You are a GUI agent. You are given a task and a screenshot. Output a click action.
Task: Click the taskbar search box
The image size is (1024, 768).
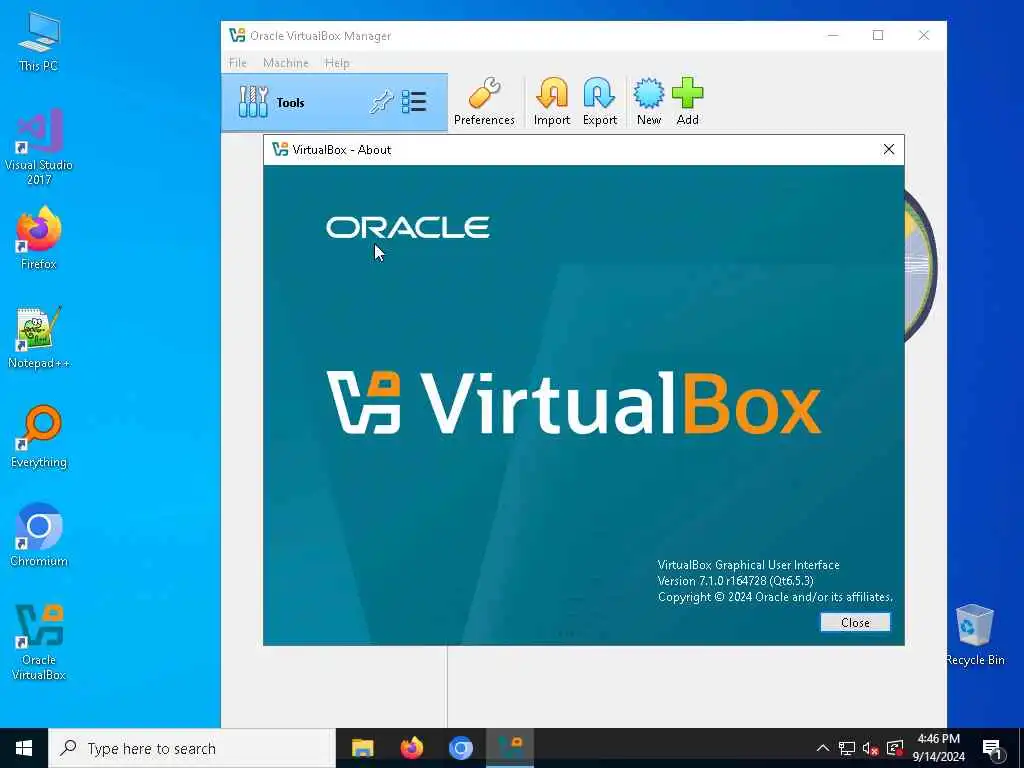point(192,748)
